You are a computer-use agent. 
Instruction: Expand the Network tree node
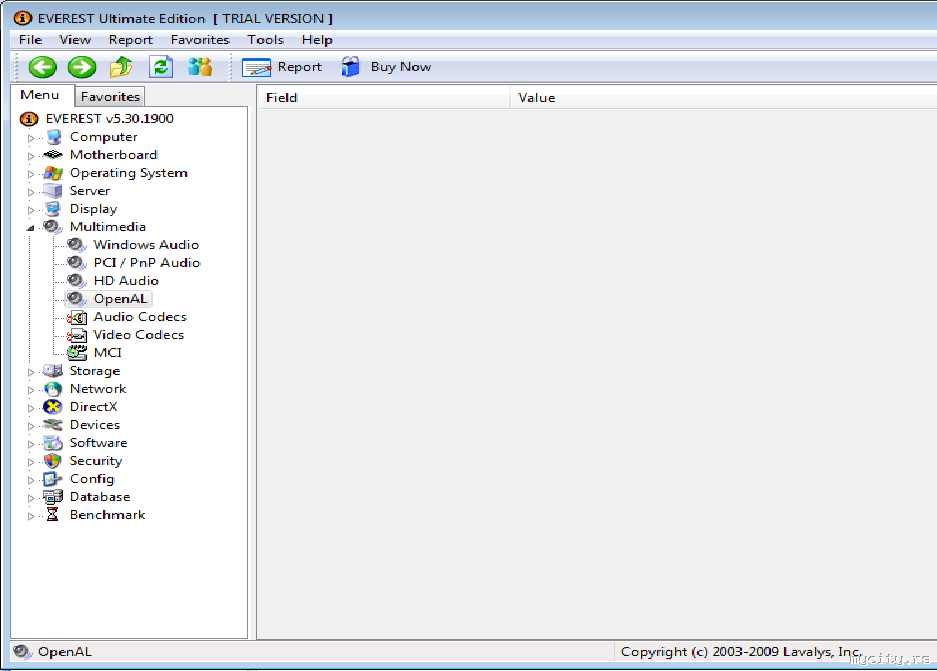pos(31,390)
